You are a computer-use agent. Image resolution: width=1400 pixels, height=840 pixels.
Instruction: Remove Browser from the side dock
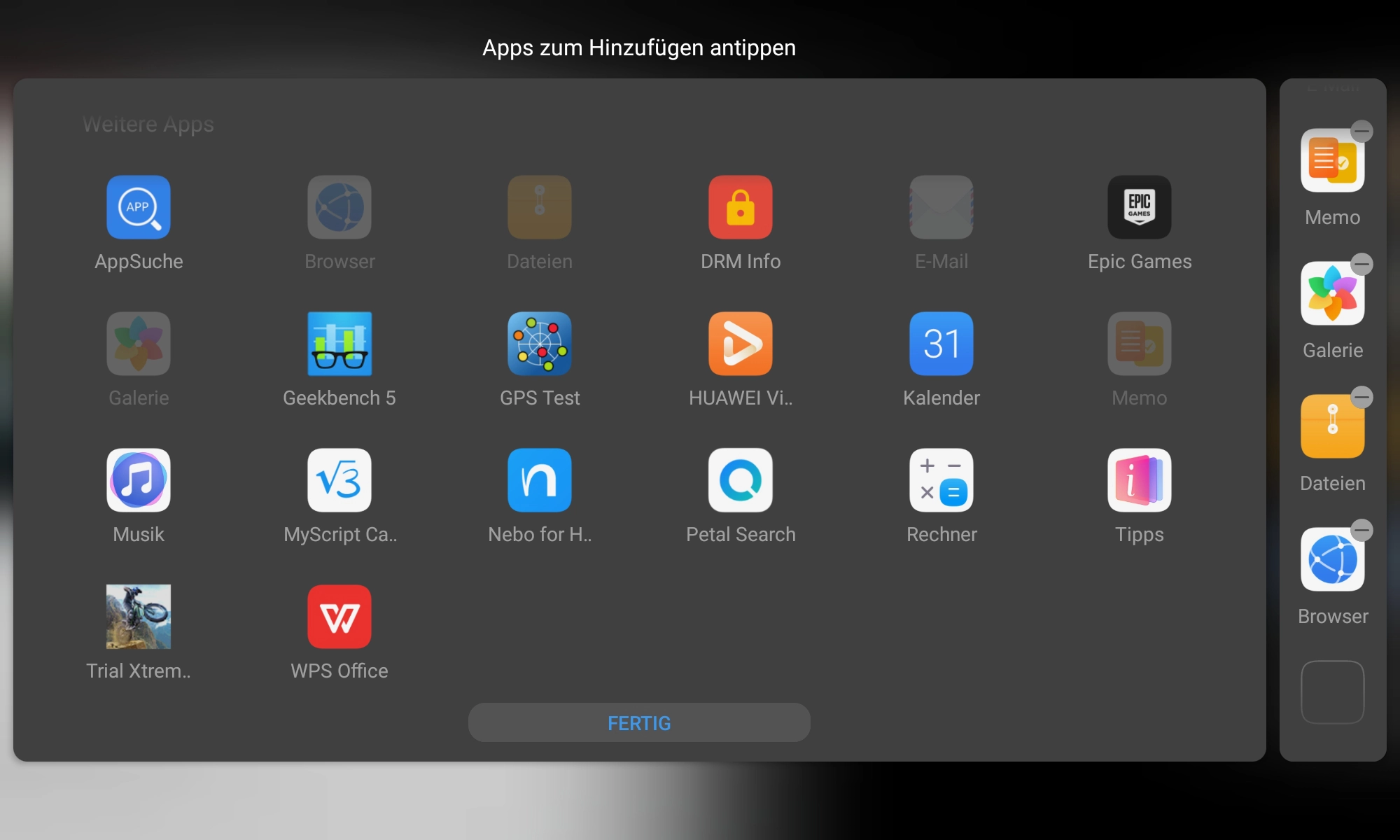[x=1361, y=531]
